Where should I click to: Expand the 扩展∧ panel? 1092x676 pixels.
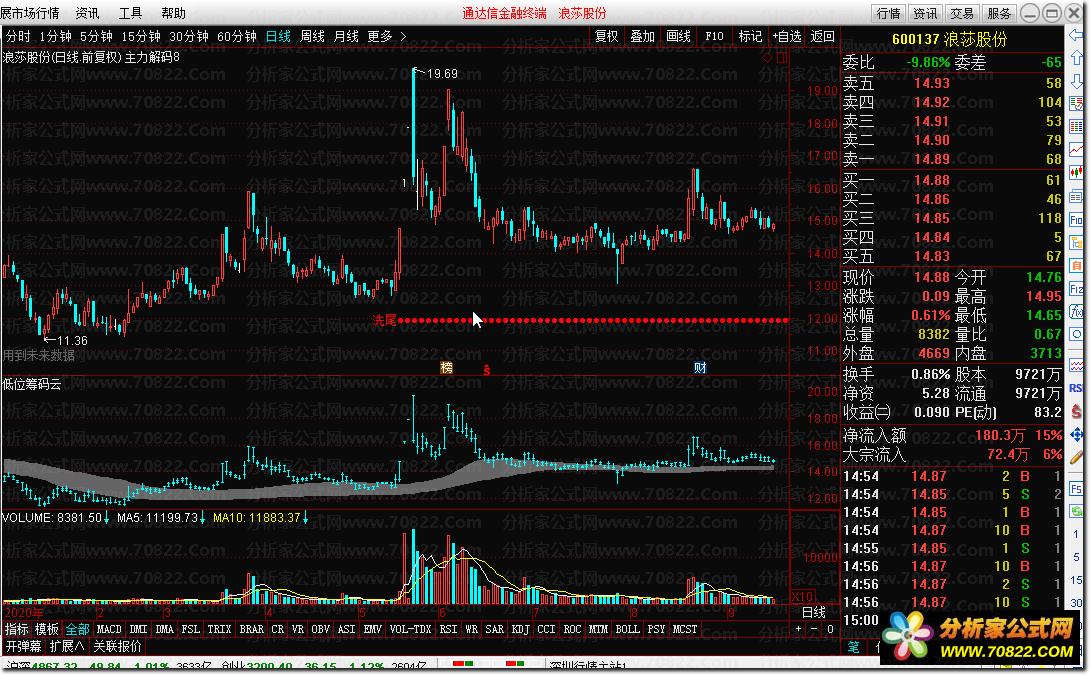[67, 646]
